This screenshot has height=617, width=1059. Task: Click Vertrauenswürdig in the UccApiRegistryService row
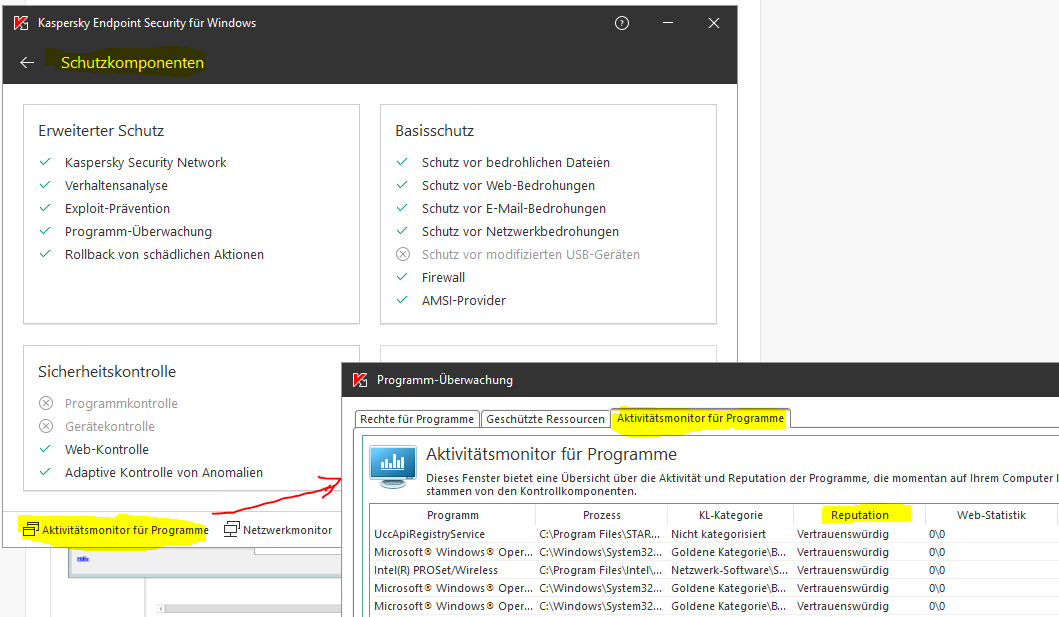click(x=843, y=534)
